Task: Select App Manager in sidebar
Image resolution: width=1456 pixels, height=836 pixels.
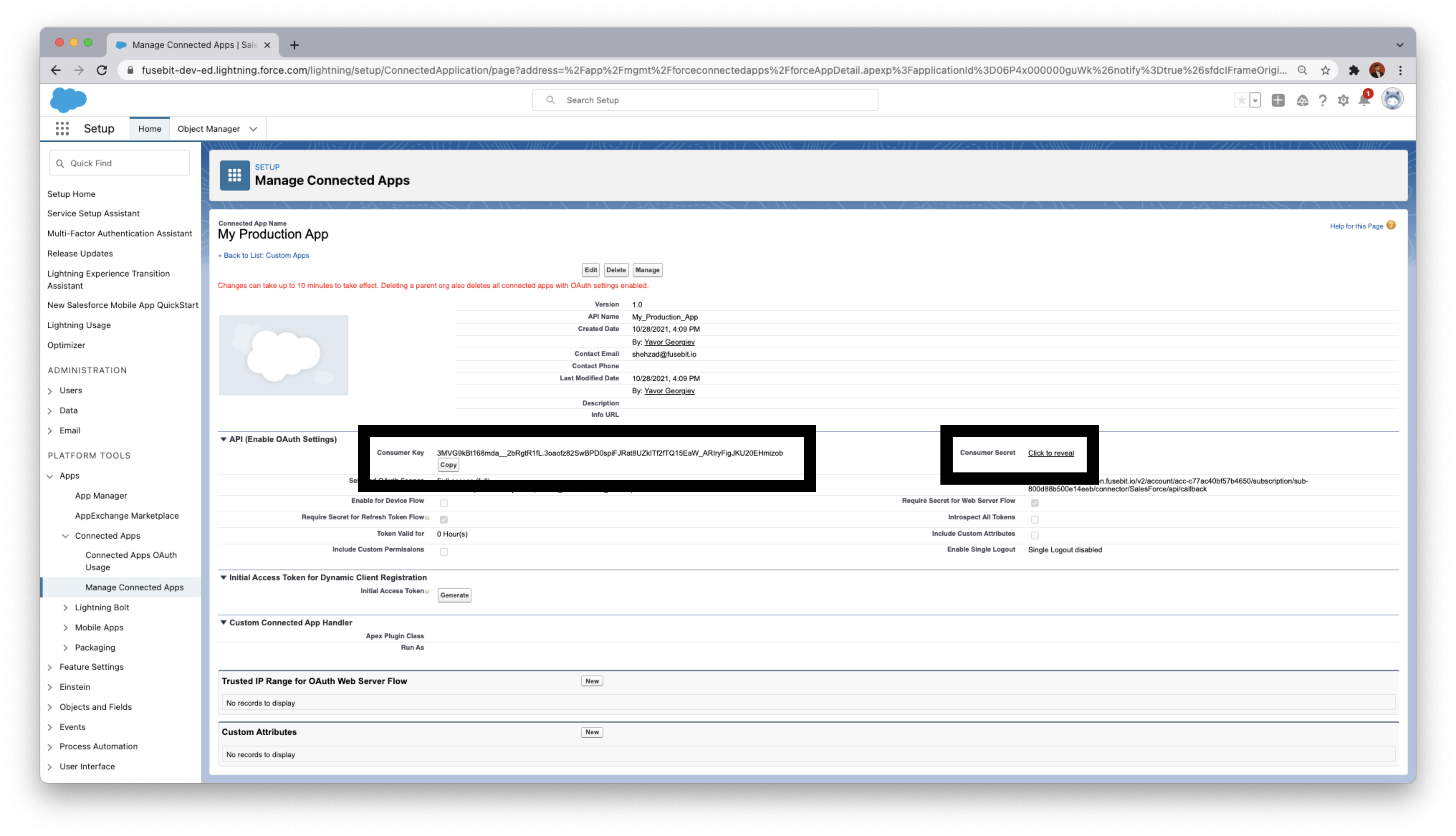Action: [101, 495]
